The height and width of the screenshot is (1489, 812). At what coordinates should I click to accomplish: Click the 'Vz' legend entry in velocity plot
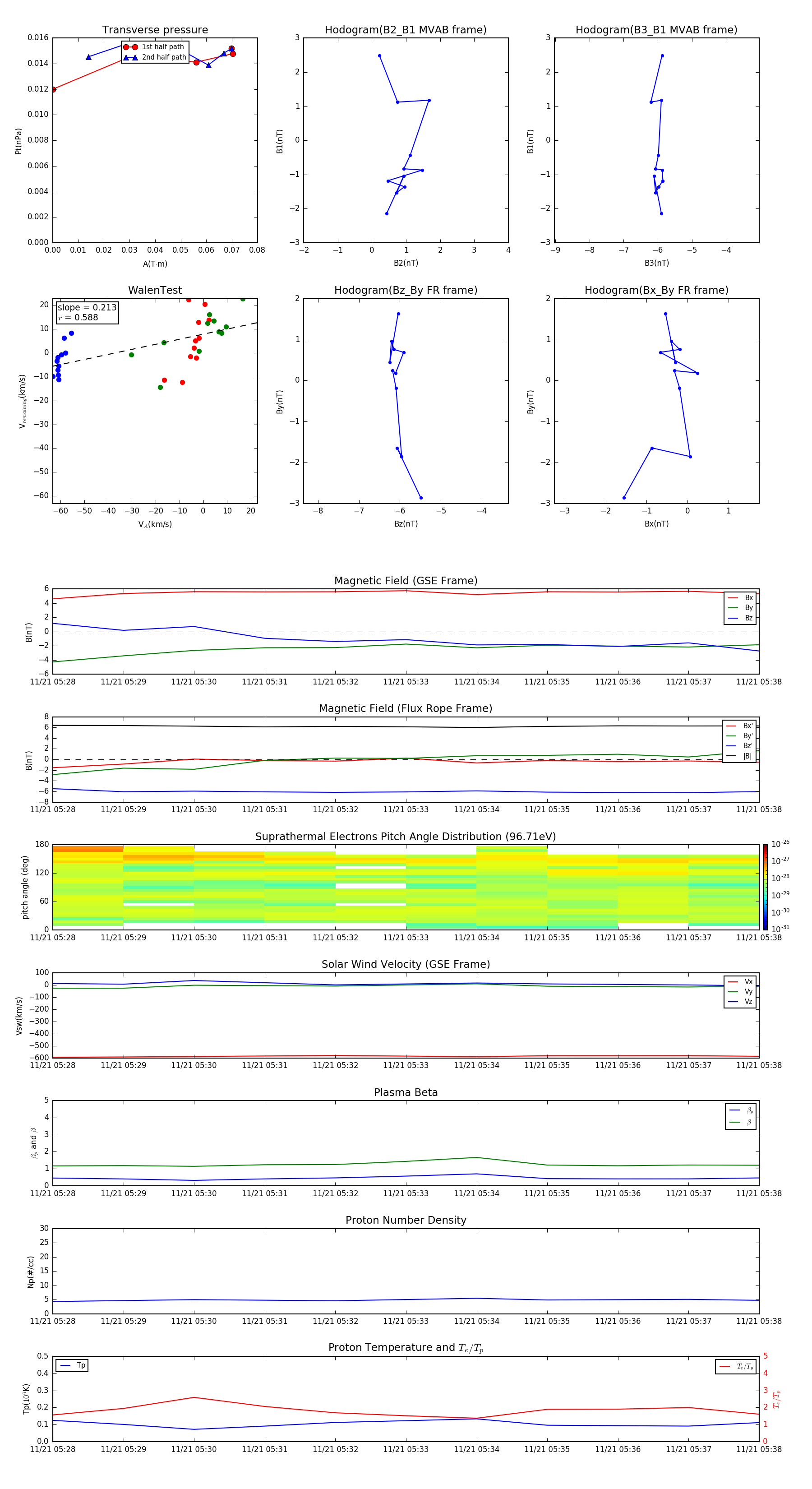coord(740,1002)
